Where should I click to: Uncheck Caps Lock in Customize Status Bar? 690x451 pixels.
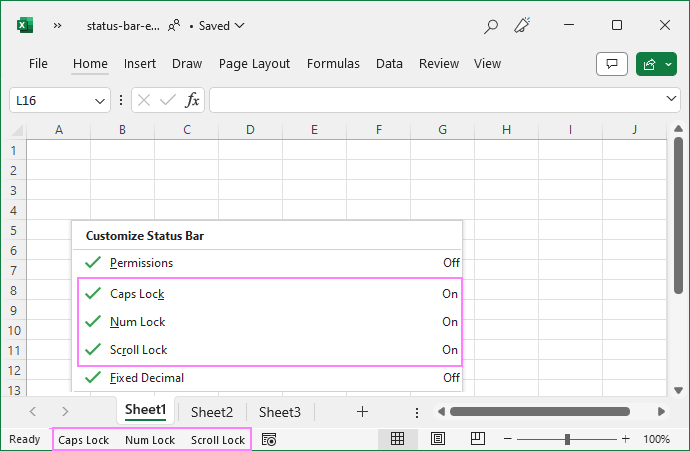pos(137,294)
